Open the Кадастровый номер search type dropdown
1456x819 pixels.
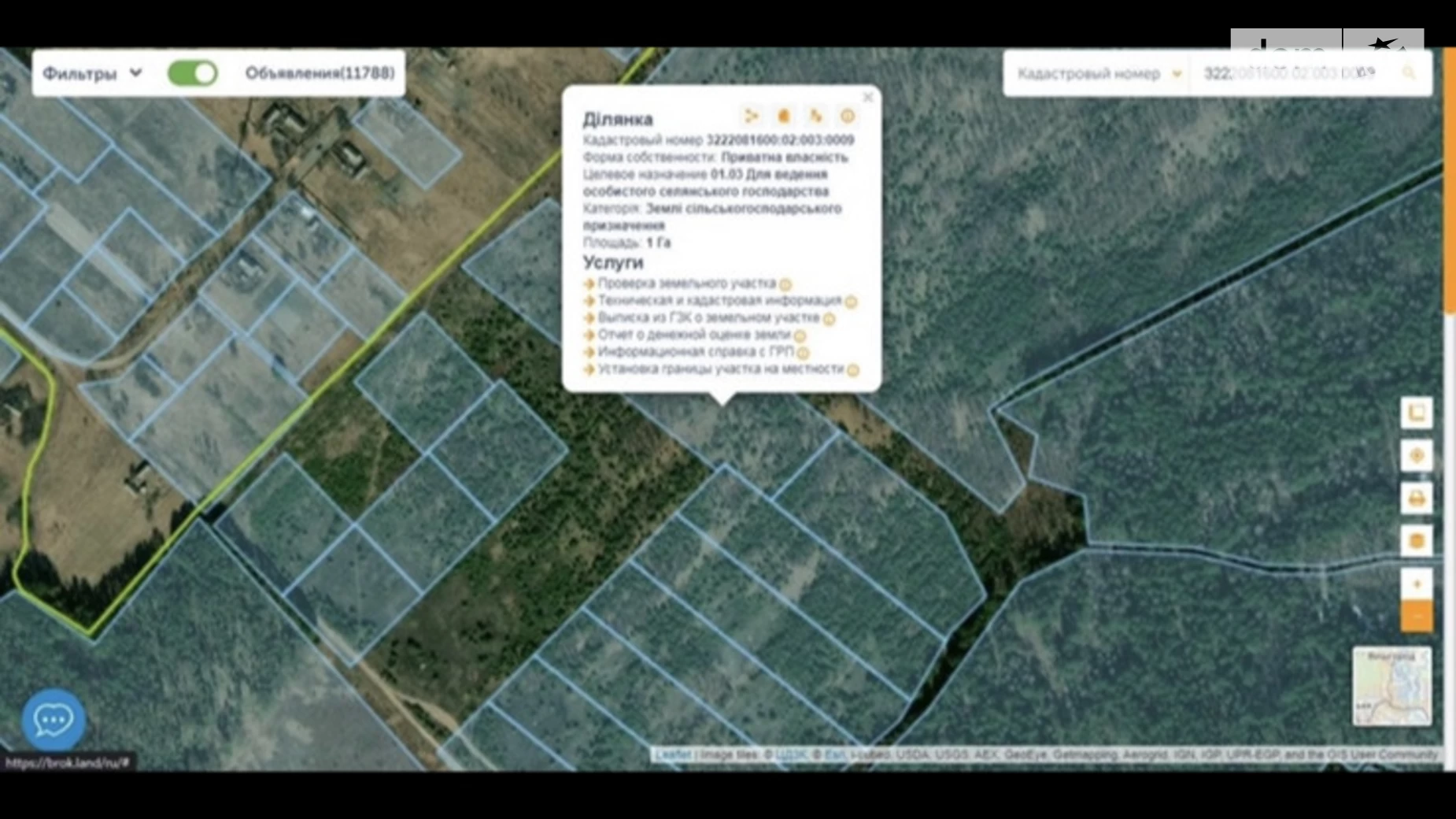tap(1099, 73)
